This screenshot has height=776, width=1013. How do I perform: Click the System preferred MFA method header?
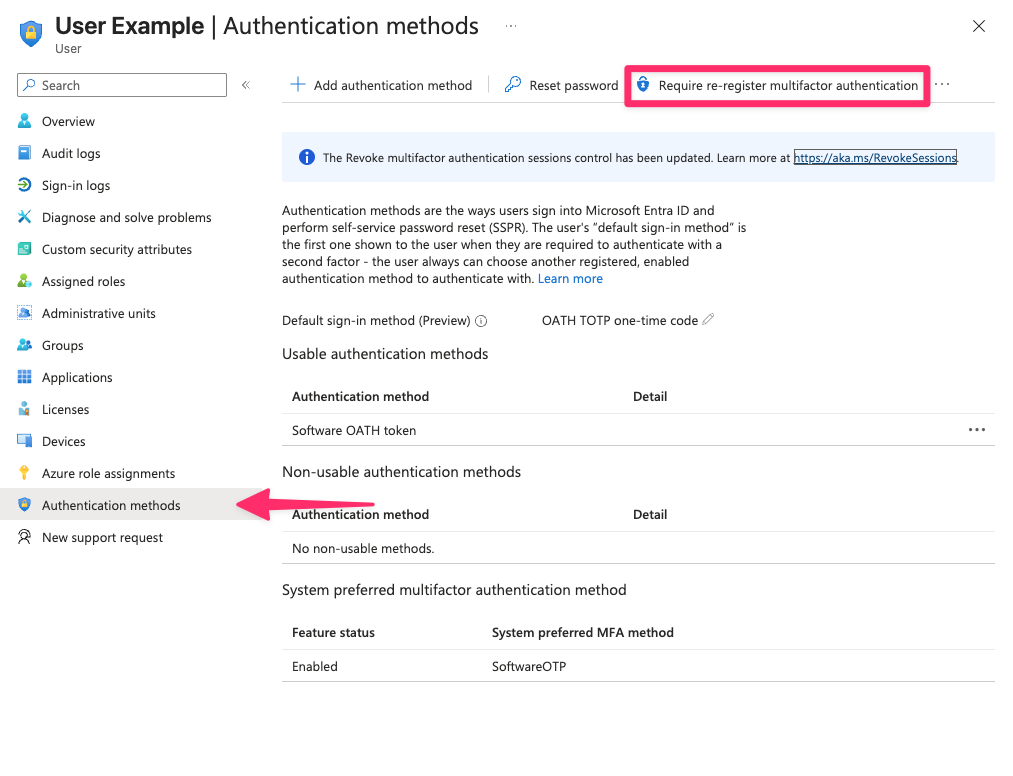tap(583, 632)
